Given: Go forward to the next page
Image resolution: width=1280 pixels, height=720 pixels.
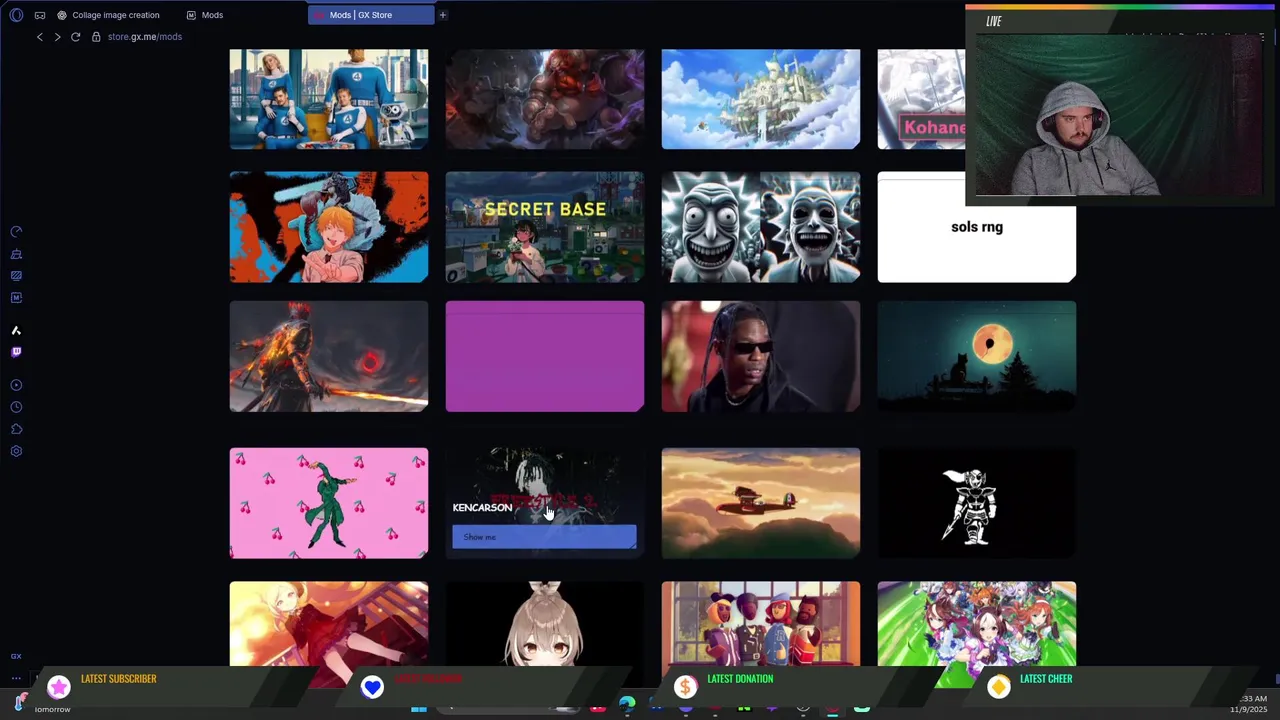Looking at the screenshot, I should (57, 37).
